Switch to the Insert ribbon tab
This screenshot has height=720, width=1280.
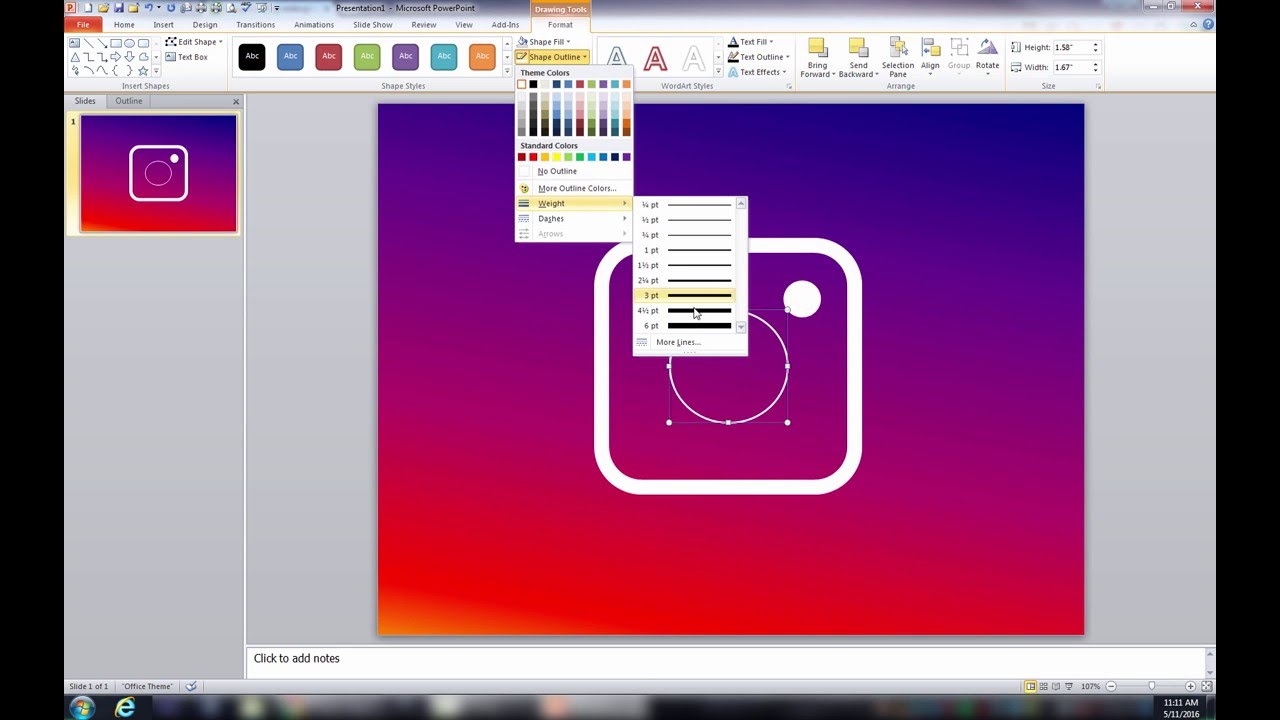tap(163, 25)
